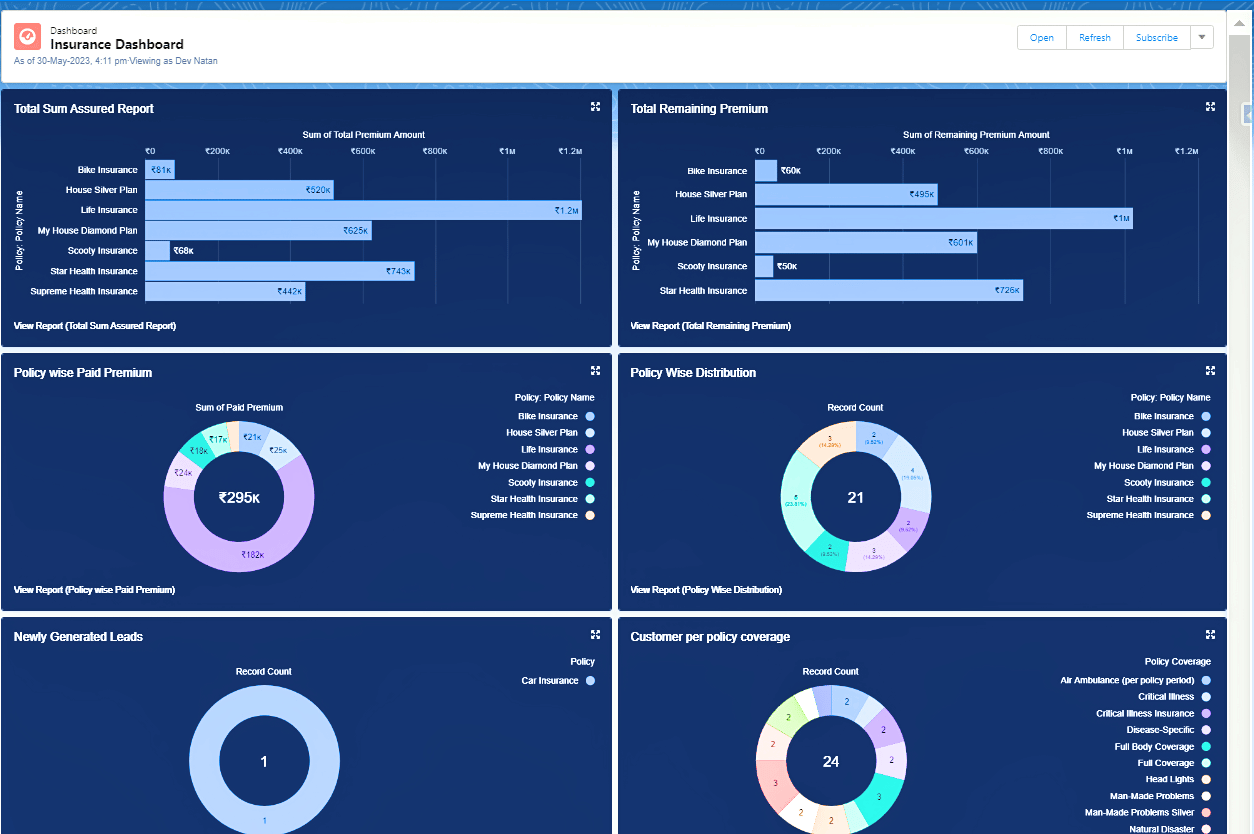Expand the Policy Wise Distribution widget
This screenshot has height=834, width=1254.
(x=1210, y=370)
